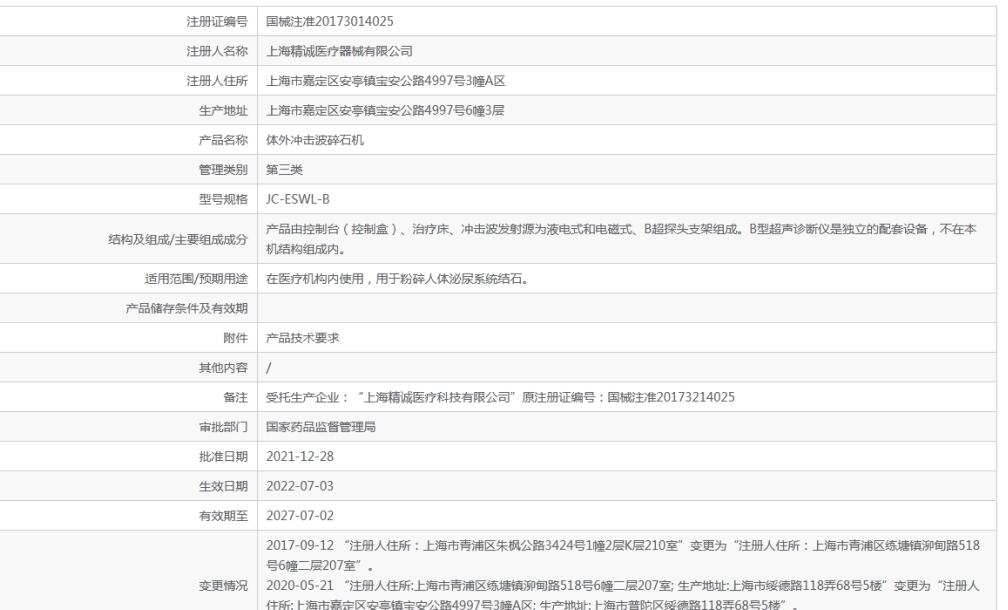Click the 管理类别 label
The width and height of the screenshot is (1008, 610).
[223, 169]
